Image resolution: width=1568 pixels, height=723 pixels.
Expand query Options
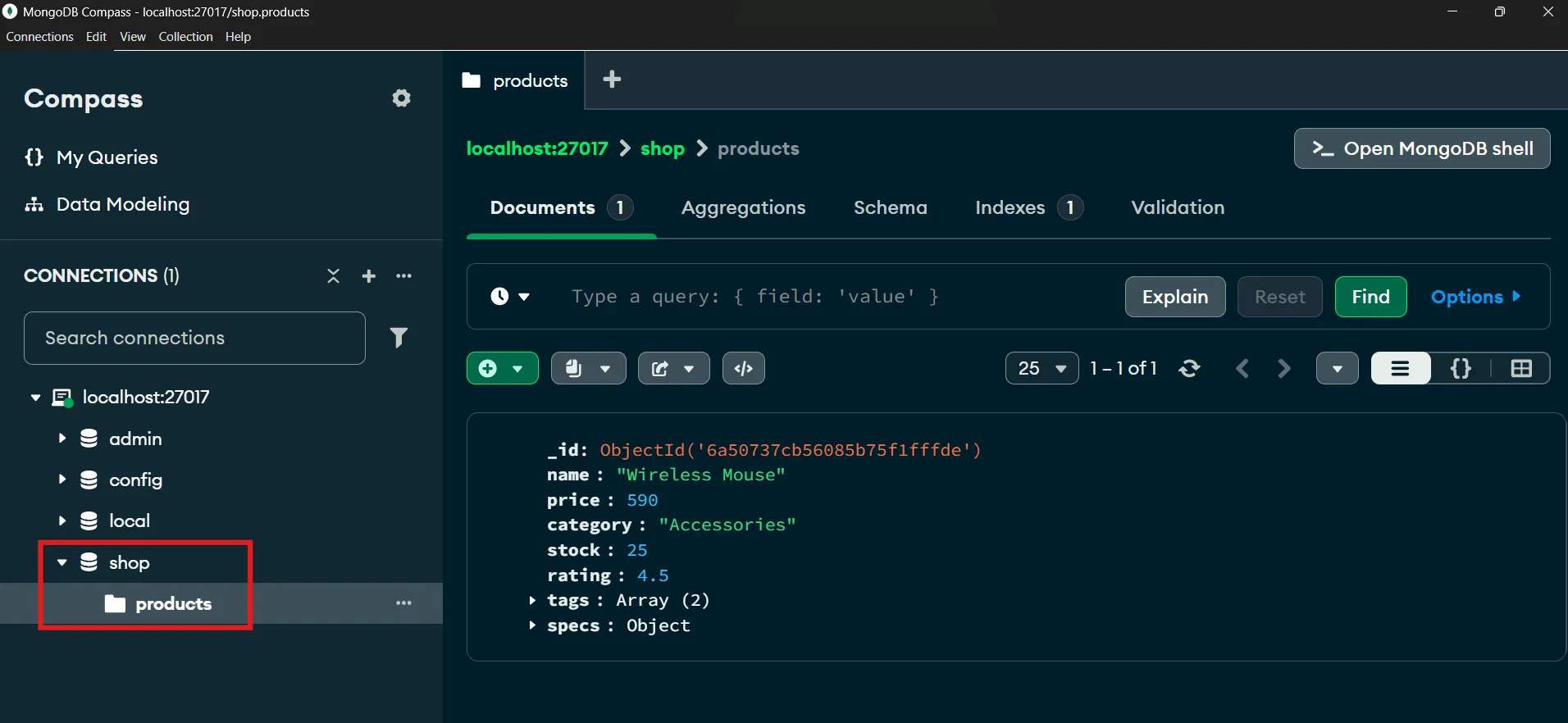click(1476, 297)
